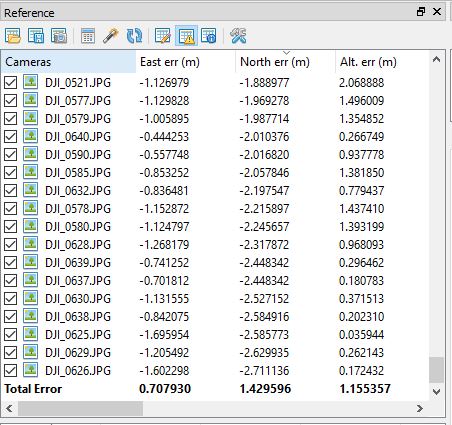This screenshot has height=425, width=452.
Task: Select the DJI_0628.JPG camera name
Action: tap(78, 245)
